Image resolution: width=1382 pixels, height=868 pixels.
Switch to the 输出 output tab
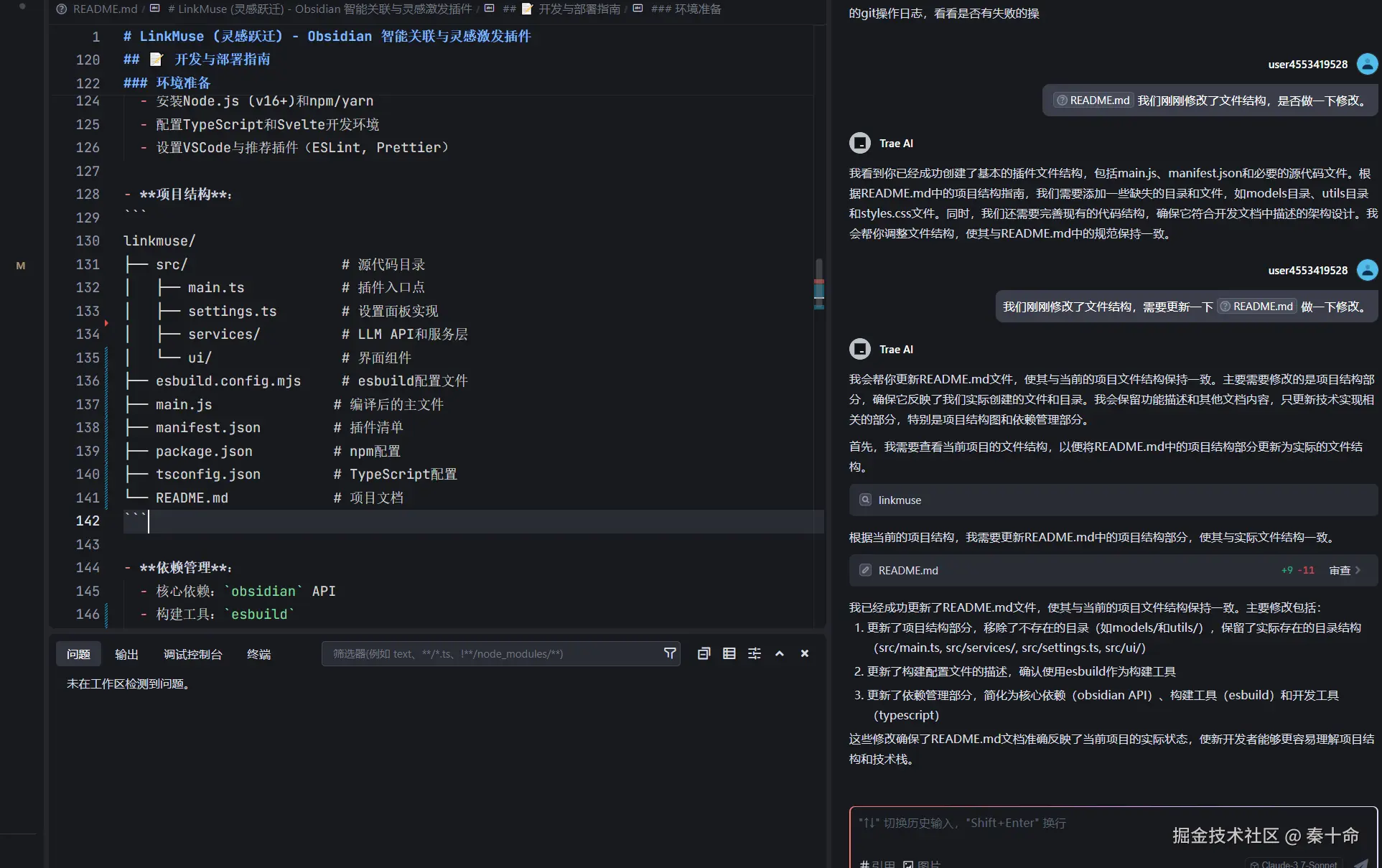126,654
